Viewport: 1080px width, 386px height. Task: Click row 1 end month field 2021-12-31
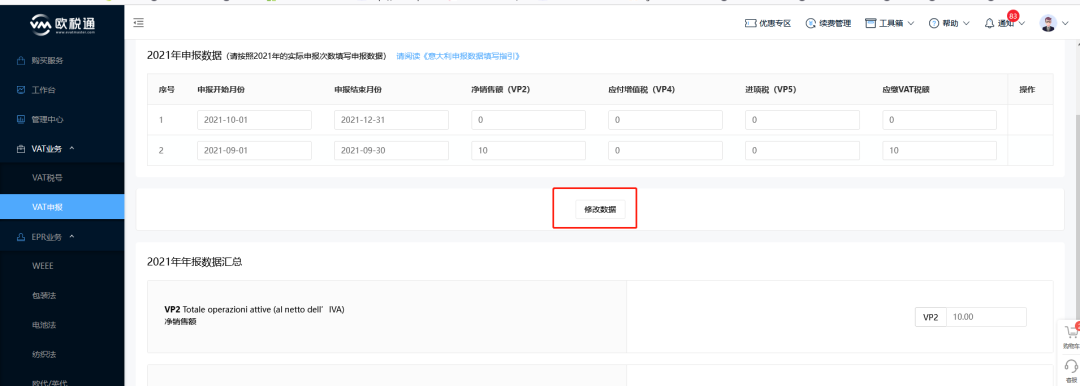391,120
